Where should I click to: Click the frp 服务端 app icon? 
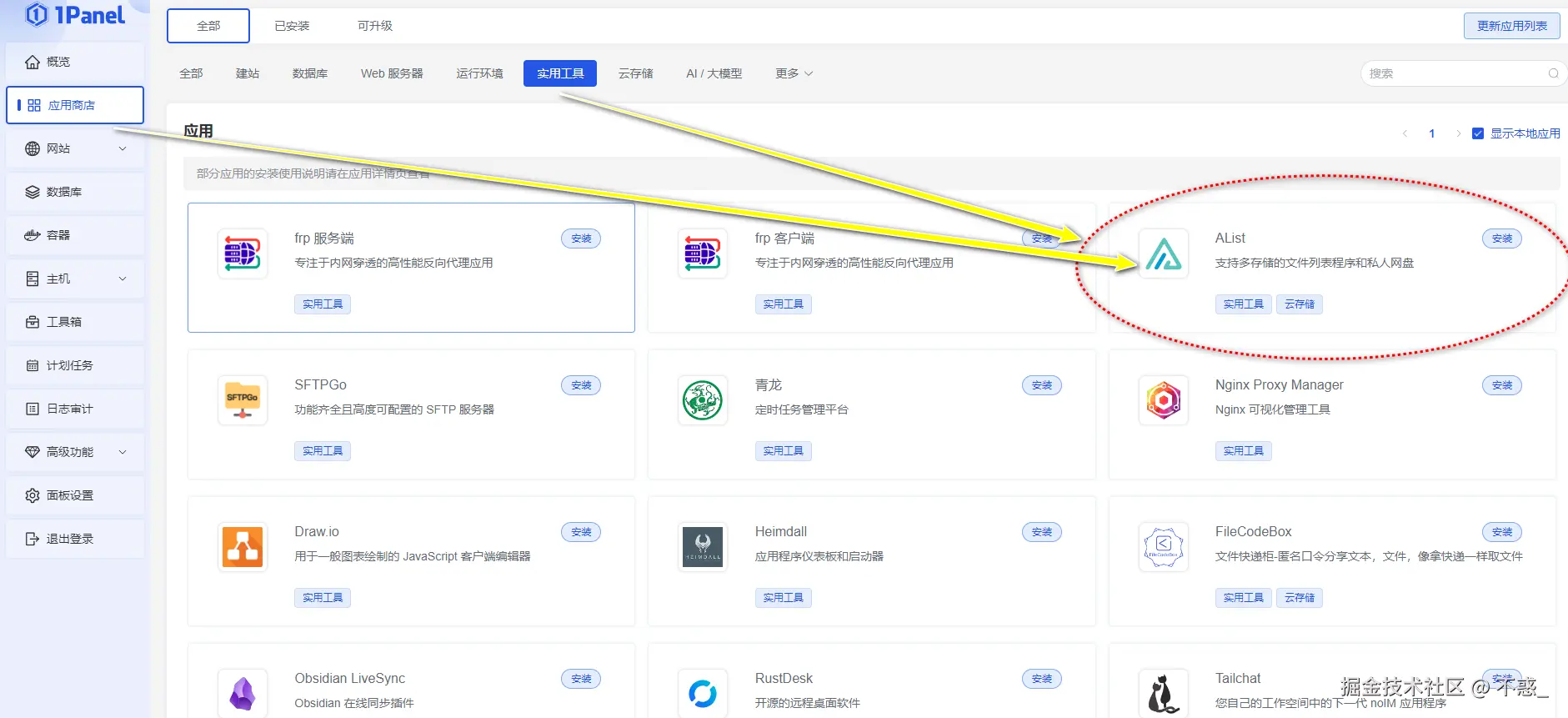point(243,254)
